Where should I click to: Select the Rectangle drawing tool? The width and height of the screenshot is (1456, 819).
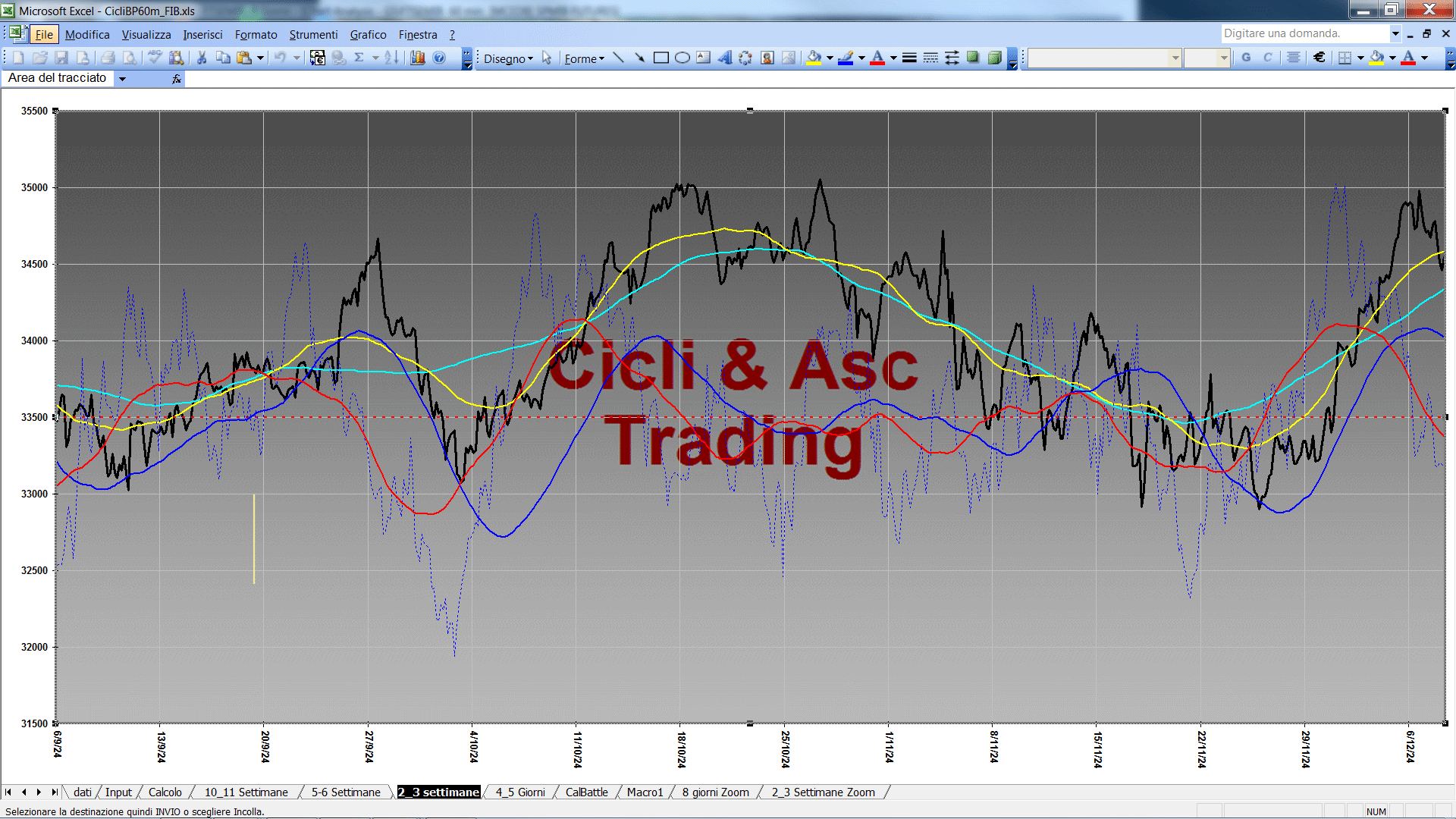coord(661,58)
